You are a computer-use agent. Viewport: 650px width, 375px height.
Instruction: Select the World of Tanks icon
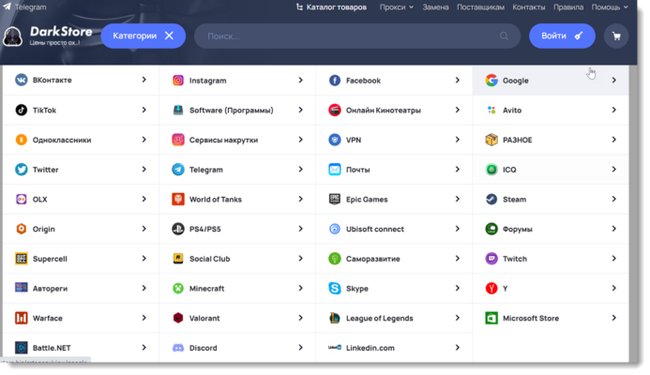click(x=178, y=199)
